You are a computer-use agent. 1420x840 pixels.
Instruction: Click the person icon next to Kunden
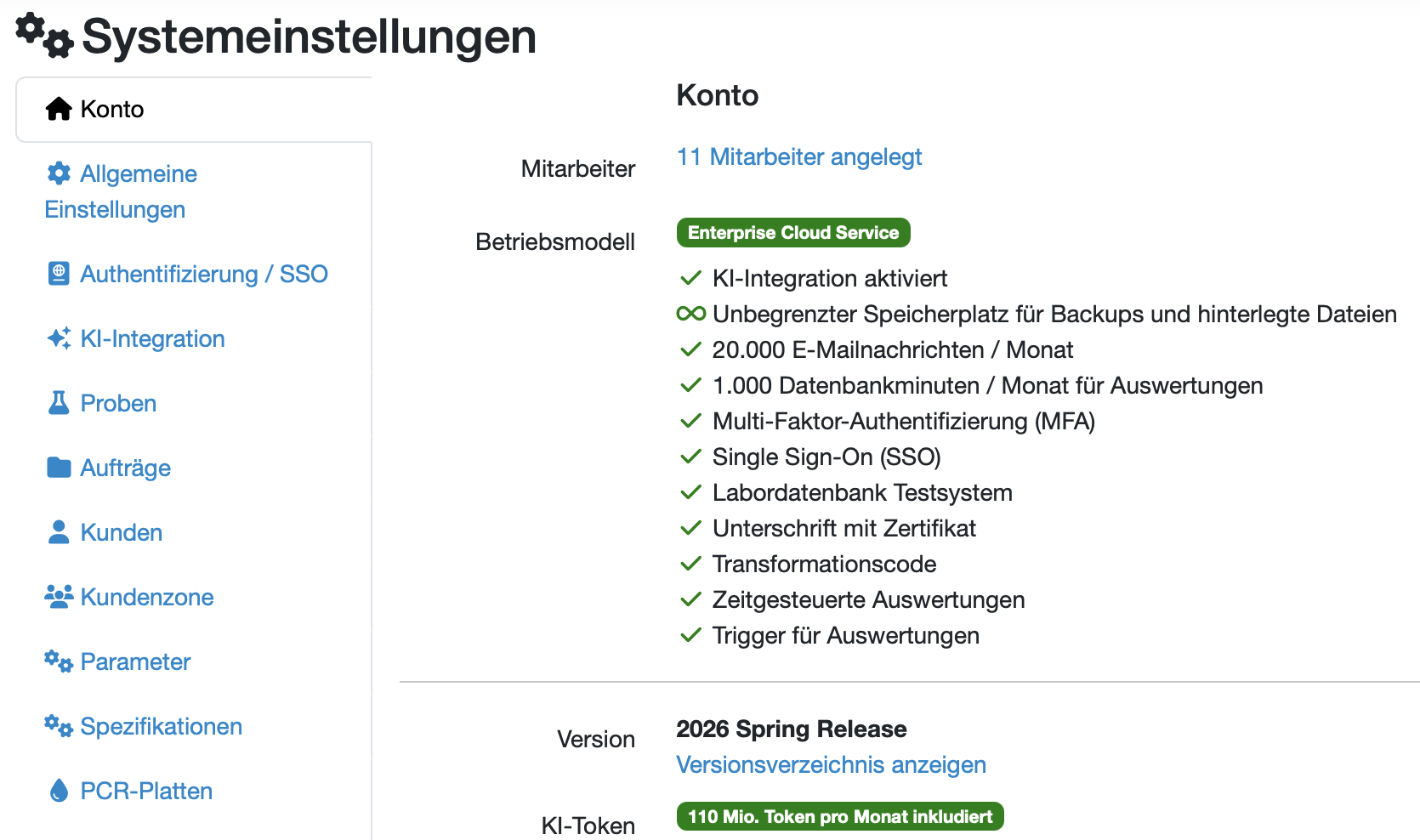click(59, 532)
